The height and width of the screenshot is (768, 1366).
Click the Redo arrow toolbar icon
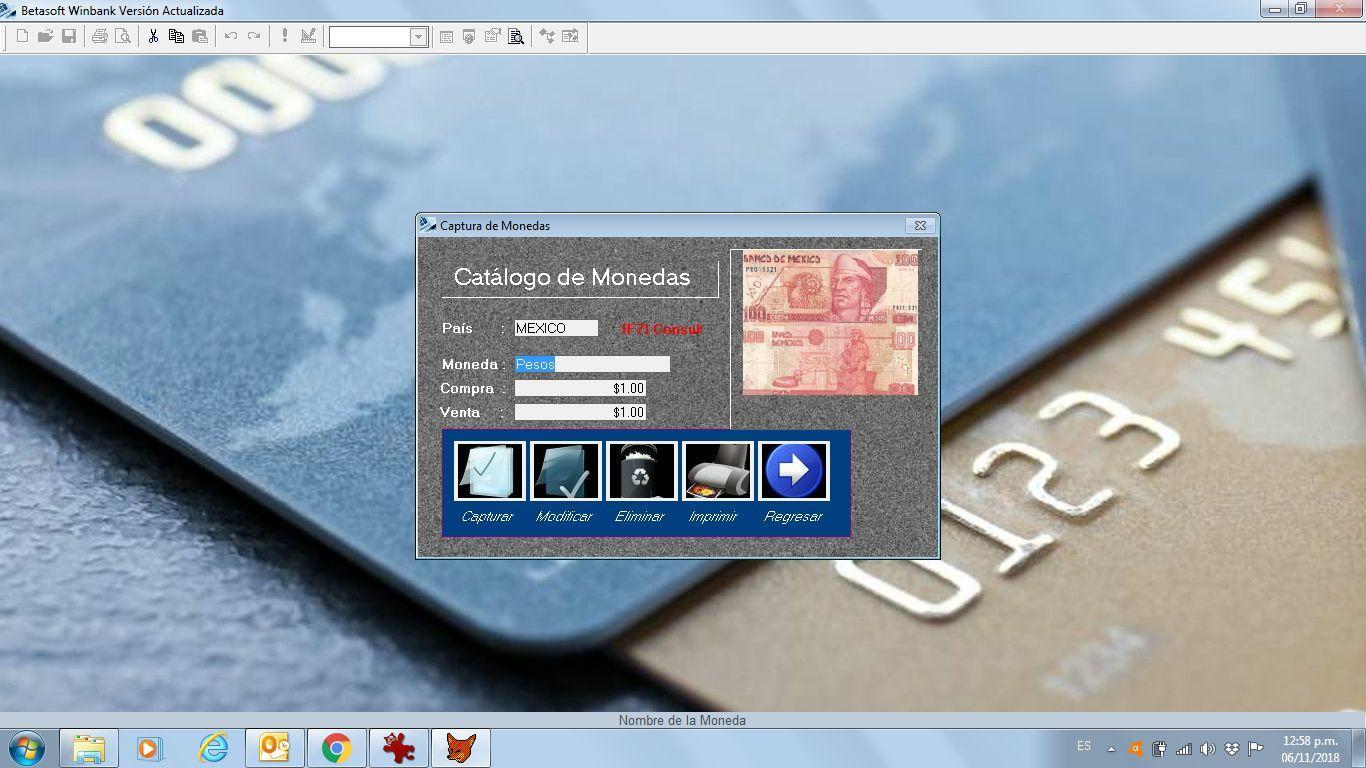(x=254, y=36)
